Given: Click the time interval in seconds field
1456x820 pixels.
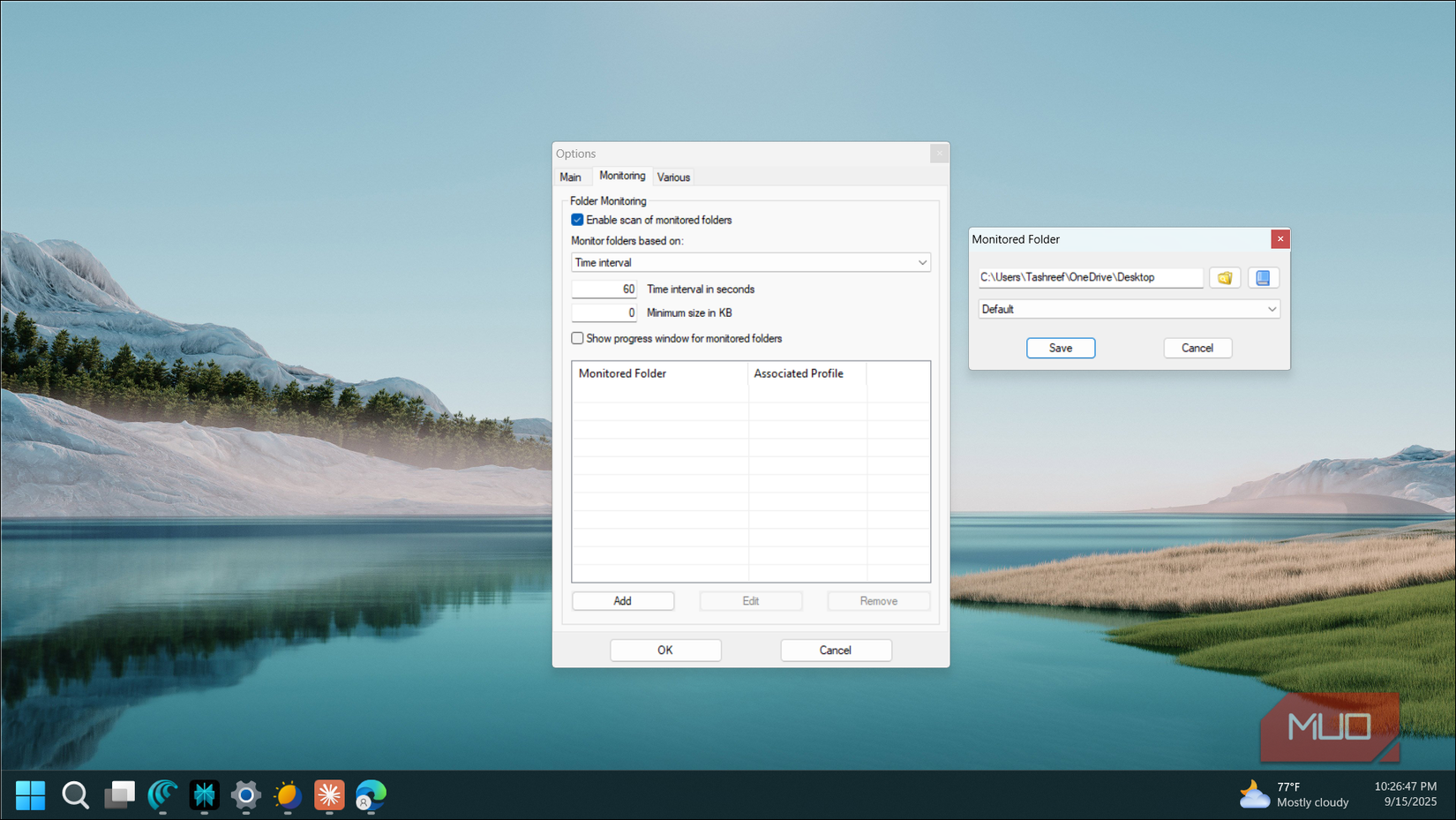Looking at the screenshot, I should coord(604,289).
